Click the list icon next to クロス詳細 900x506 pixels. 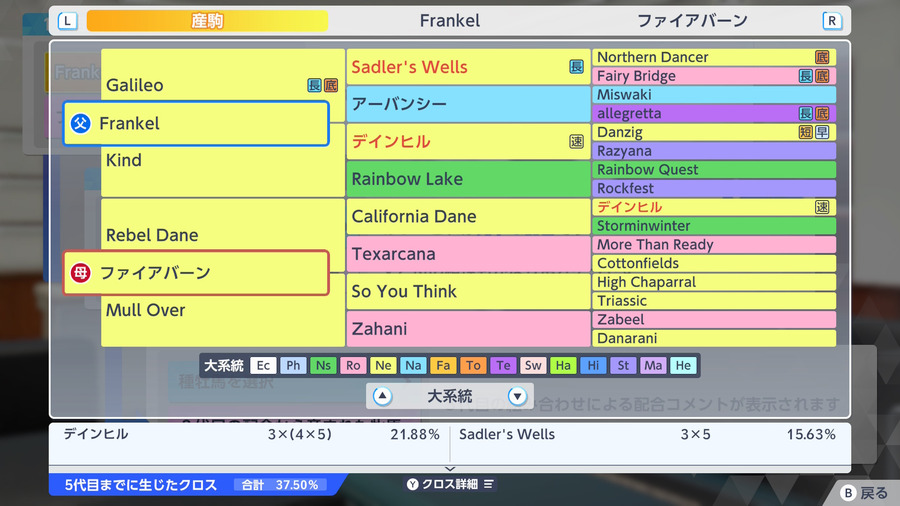pos(488,484)
